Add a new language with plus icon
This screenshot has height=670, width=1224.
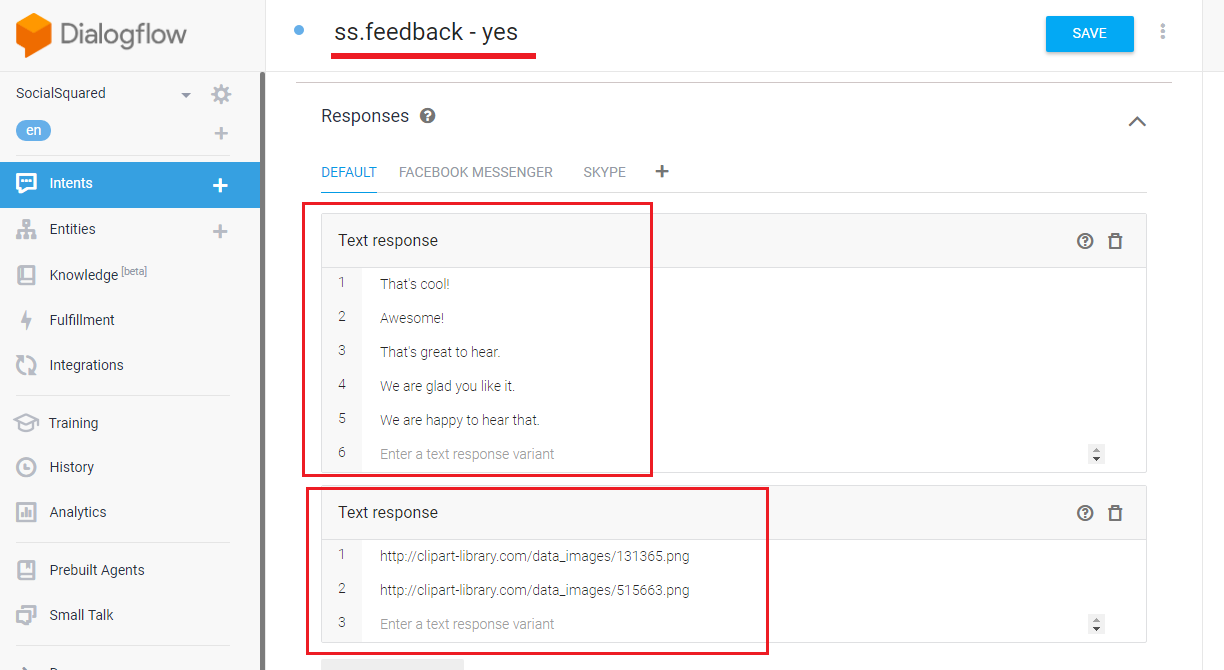(x=222, y=133)
